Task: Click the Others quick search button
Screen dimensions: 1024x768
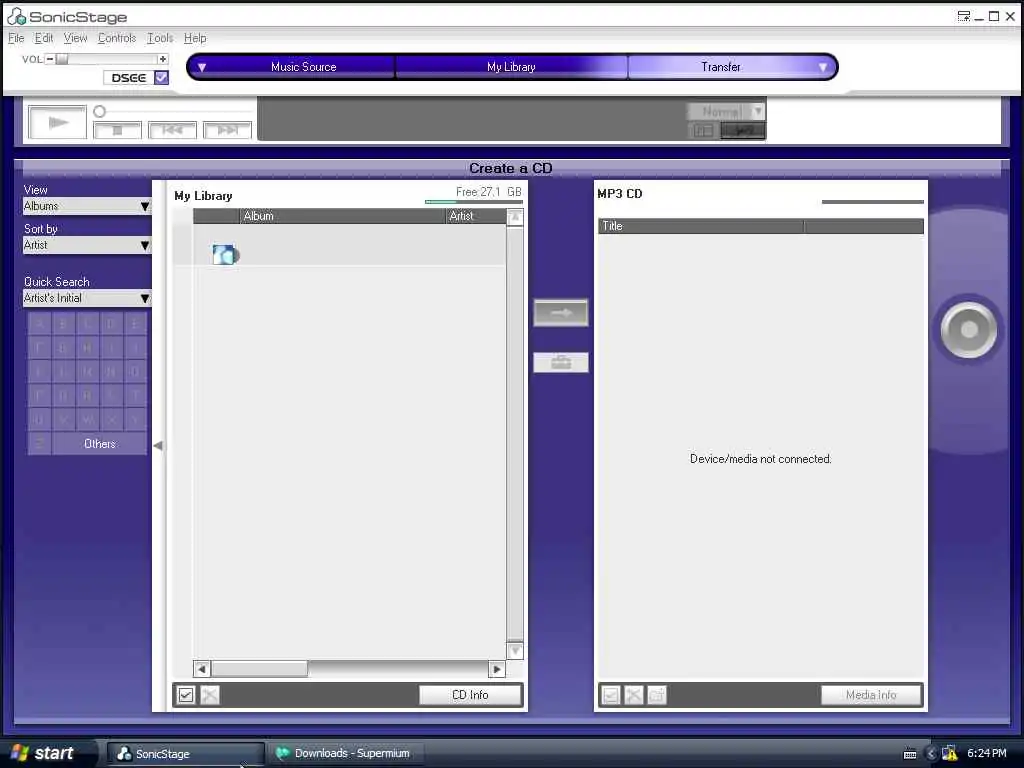Action: coord(100,444)
